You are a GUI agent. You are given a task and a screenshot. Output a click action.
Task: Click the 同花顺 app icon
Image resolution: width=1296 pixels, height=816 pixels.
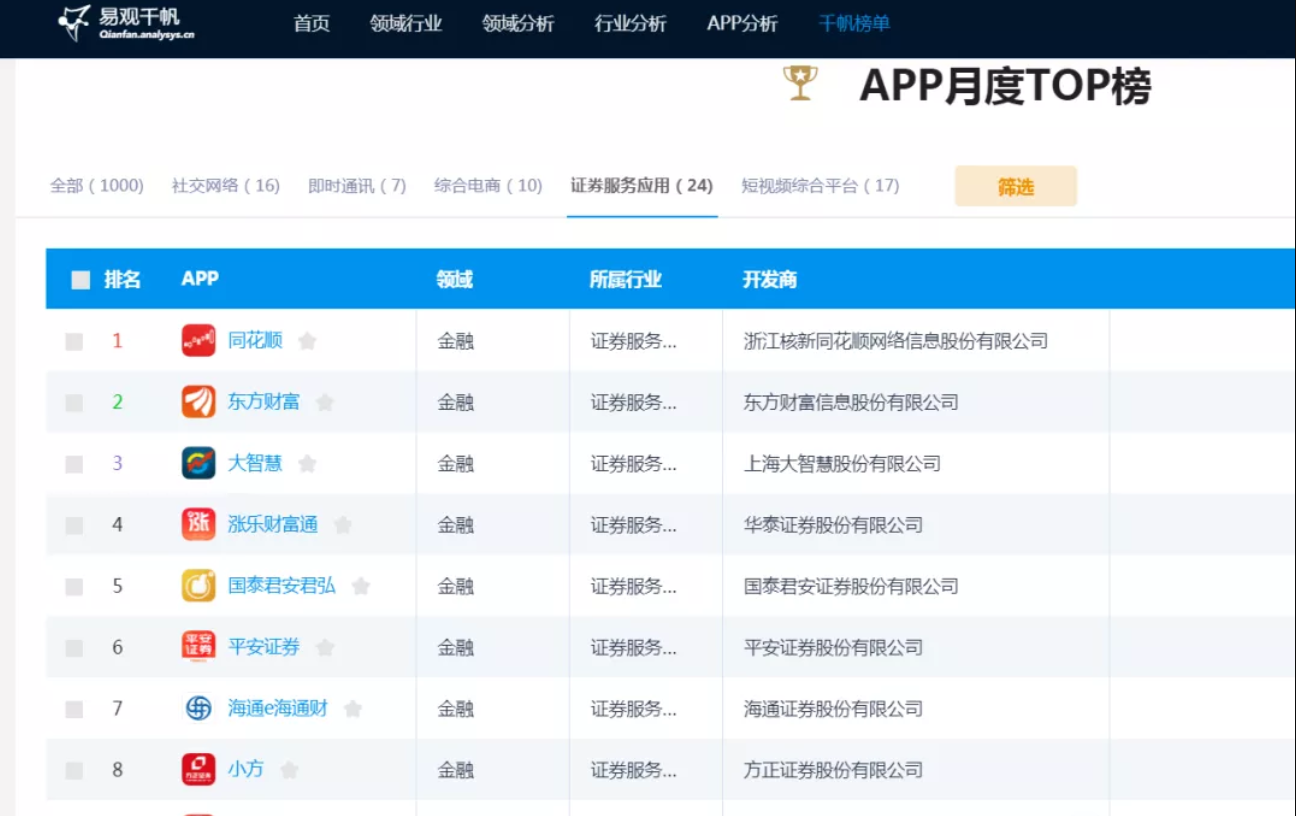click(198, 341)
